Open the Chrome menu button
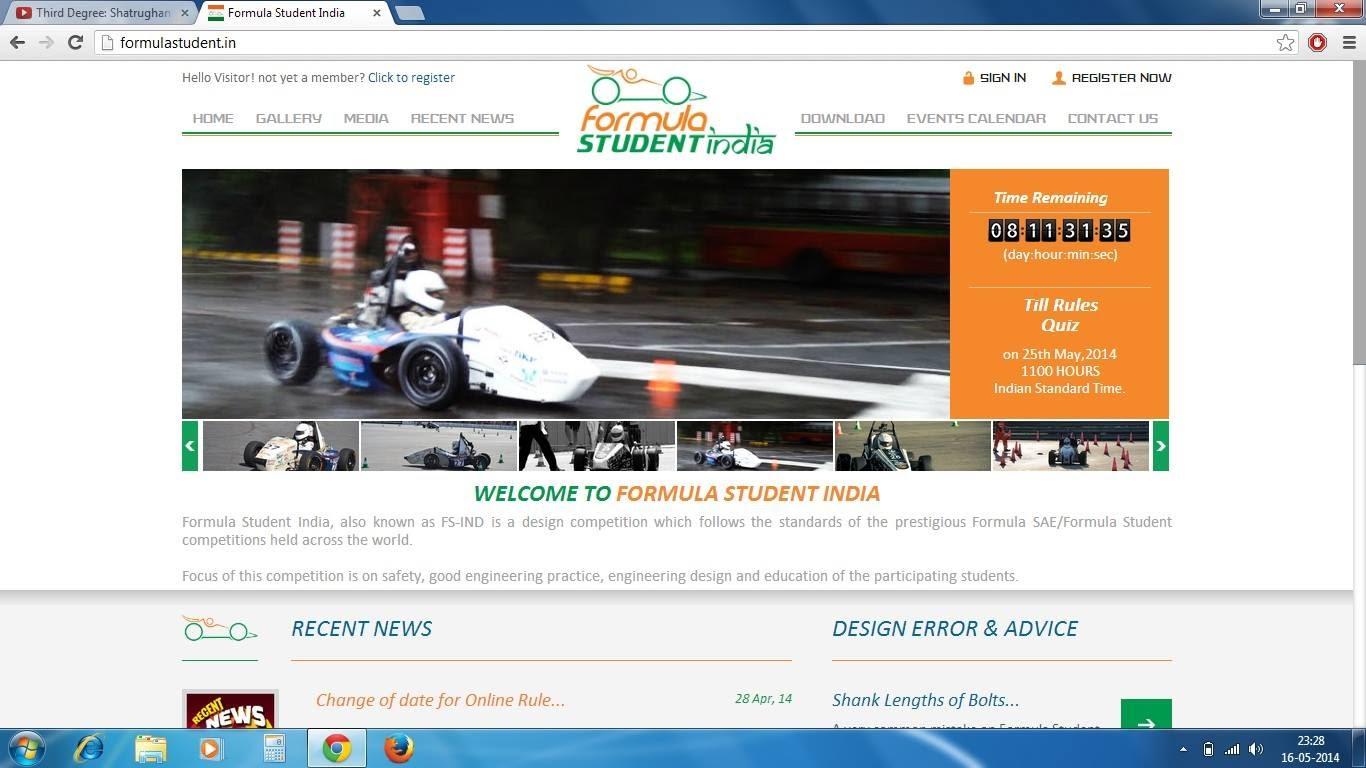 tap(1349, 43)
